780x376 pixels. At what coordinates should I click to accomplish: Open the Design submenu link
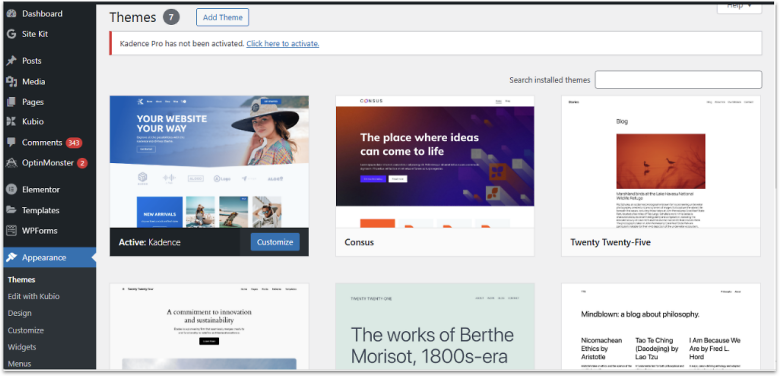coord(19,313)
